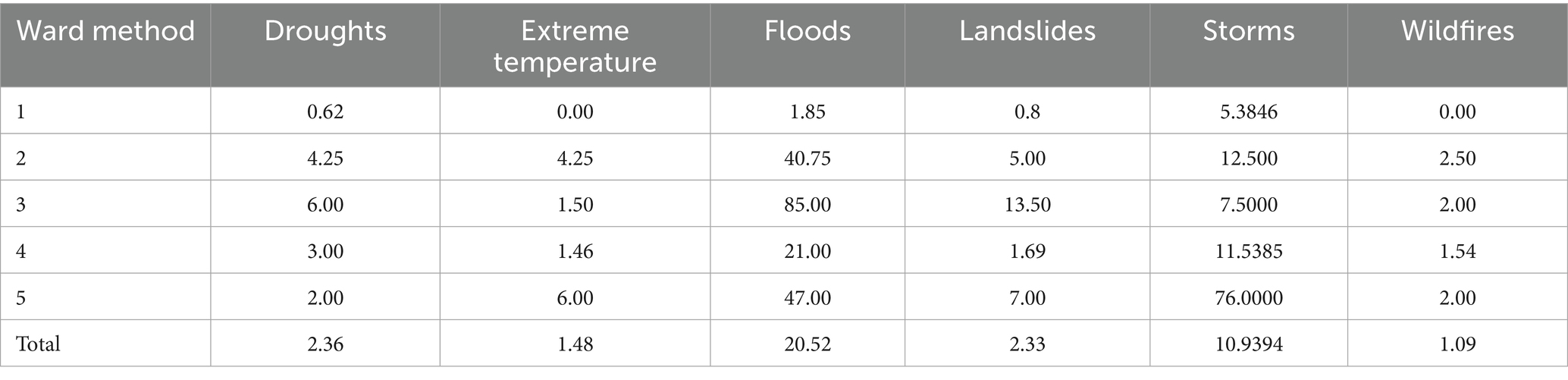Click Floods total value 20.52
The width and height of the screenshot is (1568, 380).
click(x=808, y=344)
